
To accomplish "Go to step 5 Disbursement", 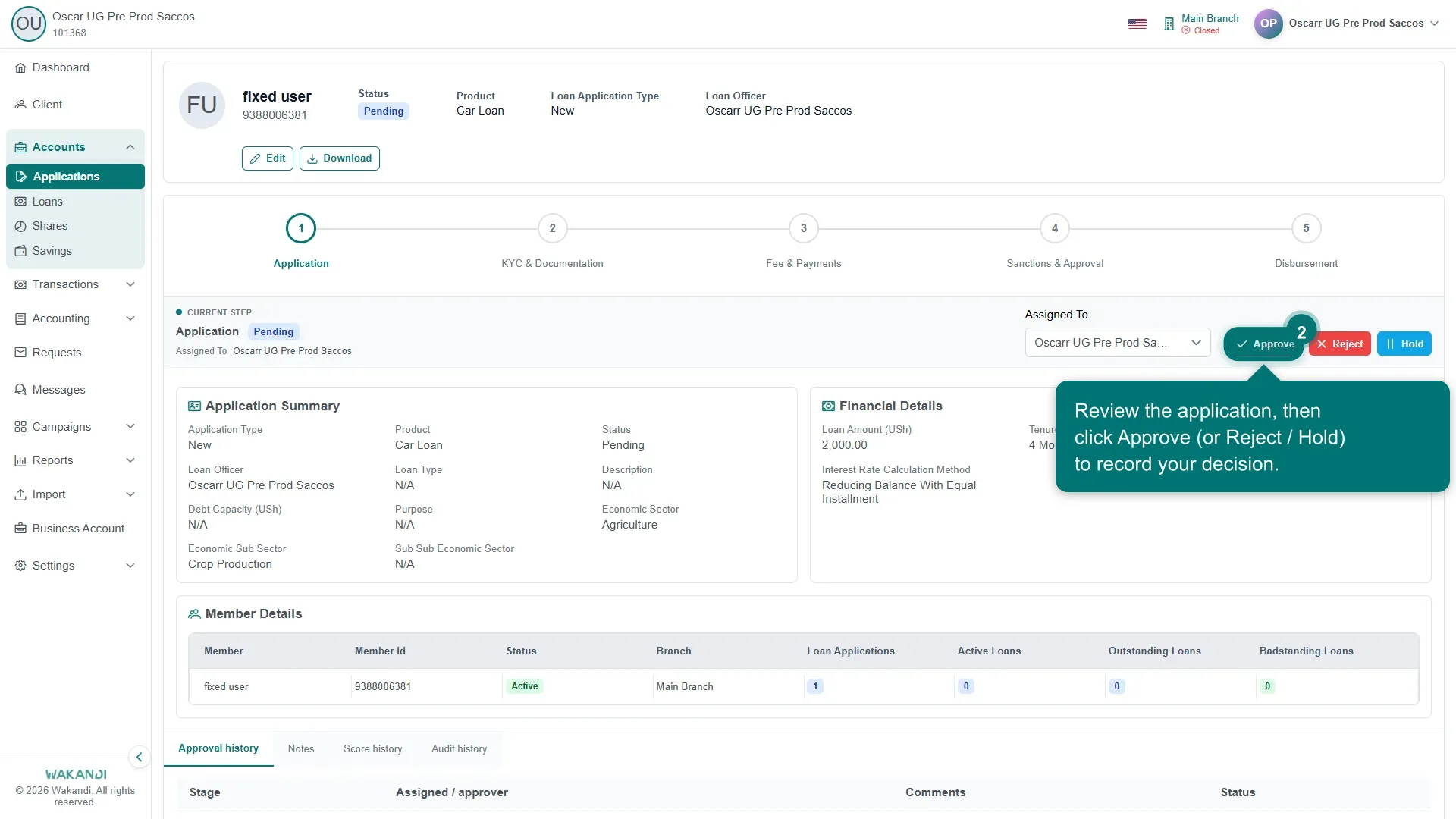I will (1306, 228).
